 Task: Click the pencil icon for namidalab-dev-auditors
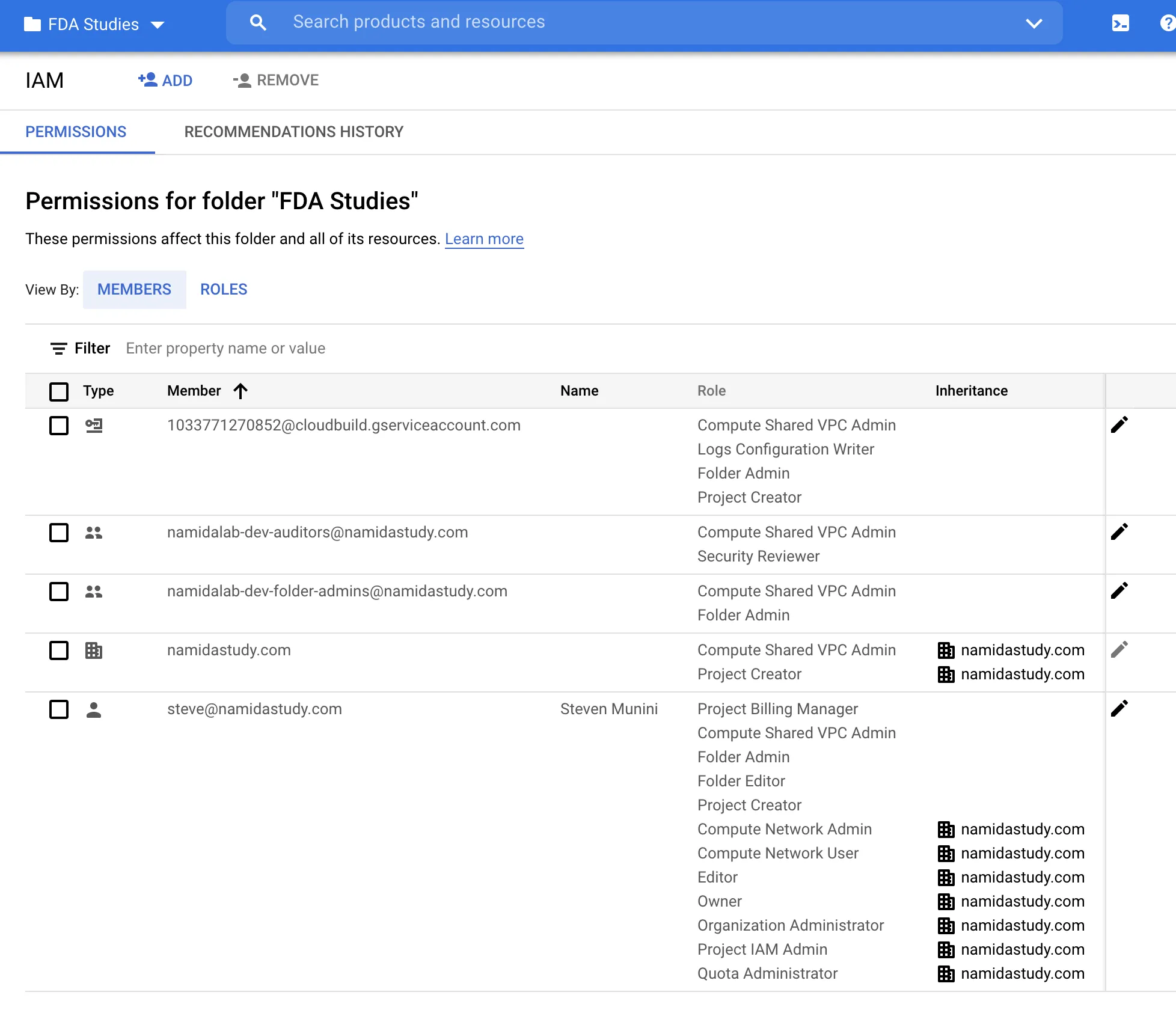click(1119, 532)
